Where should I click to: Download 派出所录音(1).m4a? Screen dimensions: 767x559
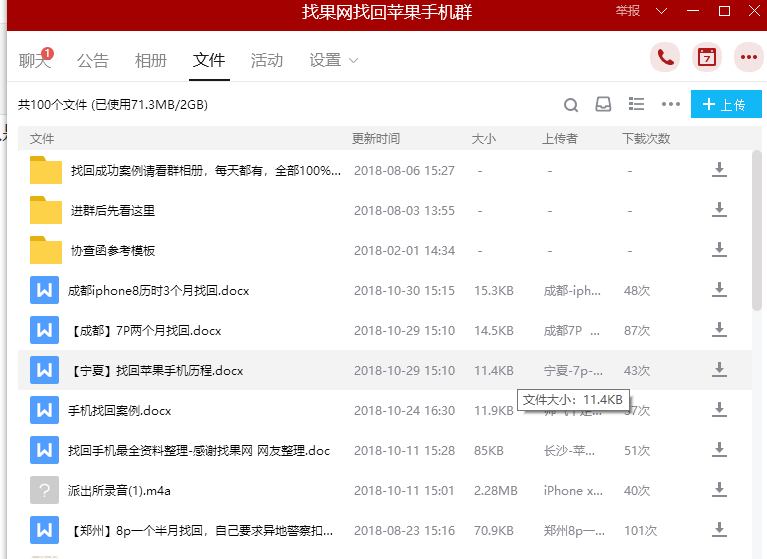click(719, 490)
